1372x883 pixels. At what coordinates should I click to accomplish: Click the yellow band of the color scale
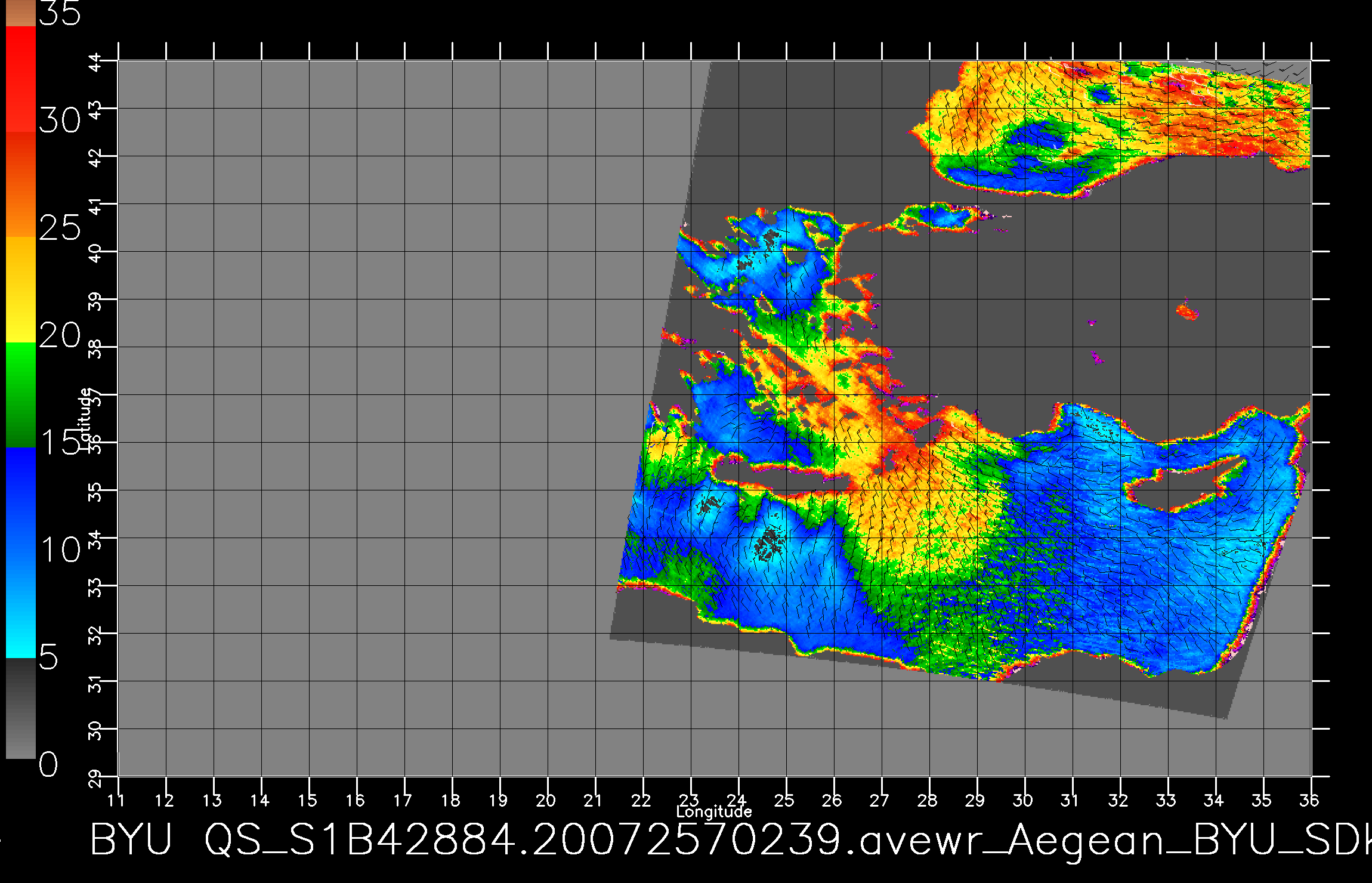[21, 290]
